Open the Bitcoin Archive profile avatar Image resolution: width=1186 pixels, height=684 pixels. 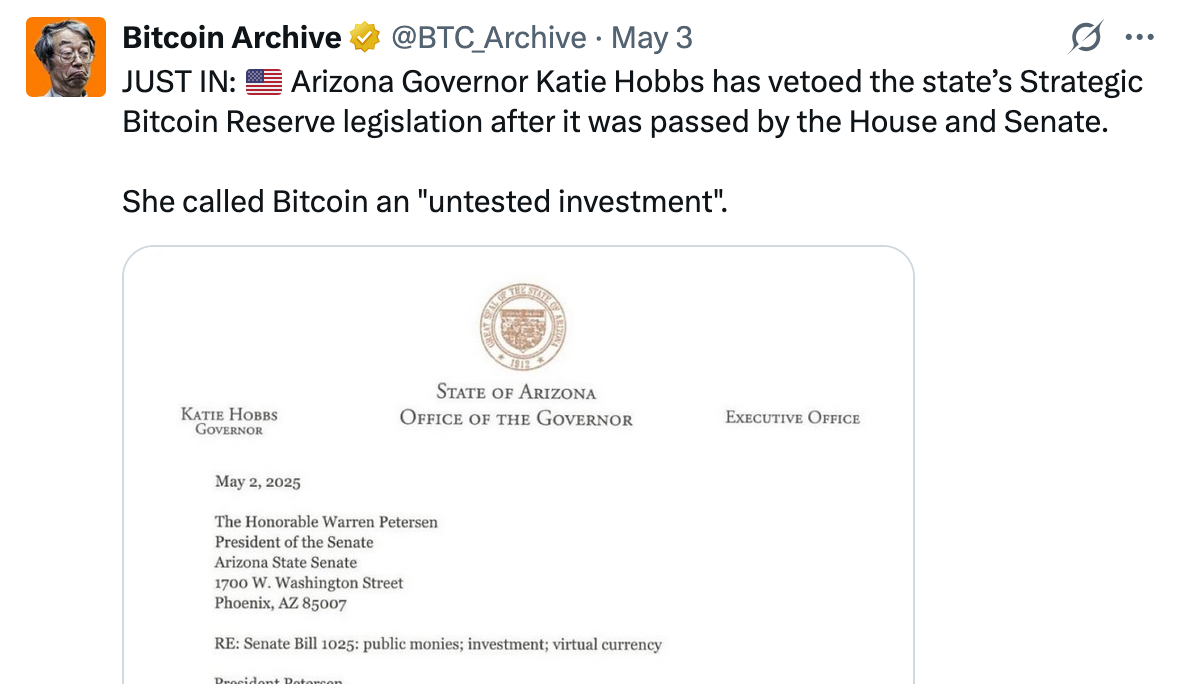click(66, 57)
